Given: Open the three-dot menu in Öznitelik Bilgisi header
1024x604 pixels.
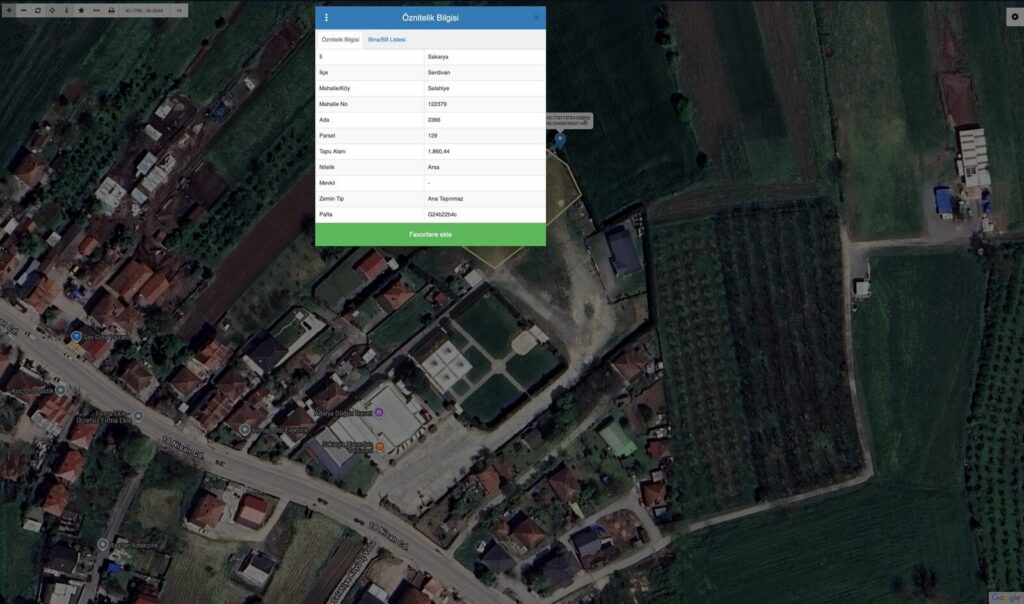Looking at the screenshot, I should click(327, 18).
